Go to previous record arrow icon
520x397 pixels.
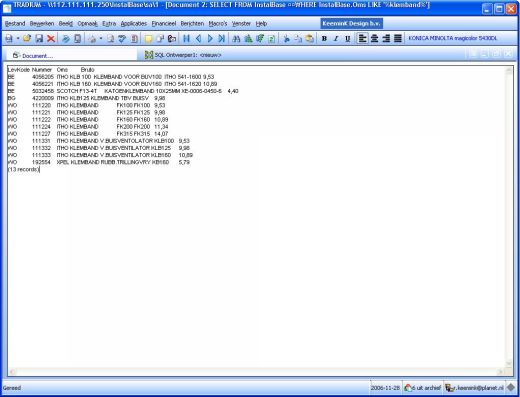(198, 39)
